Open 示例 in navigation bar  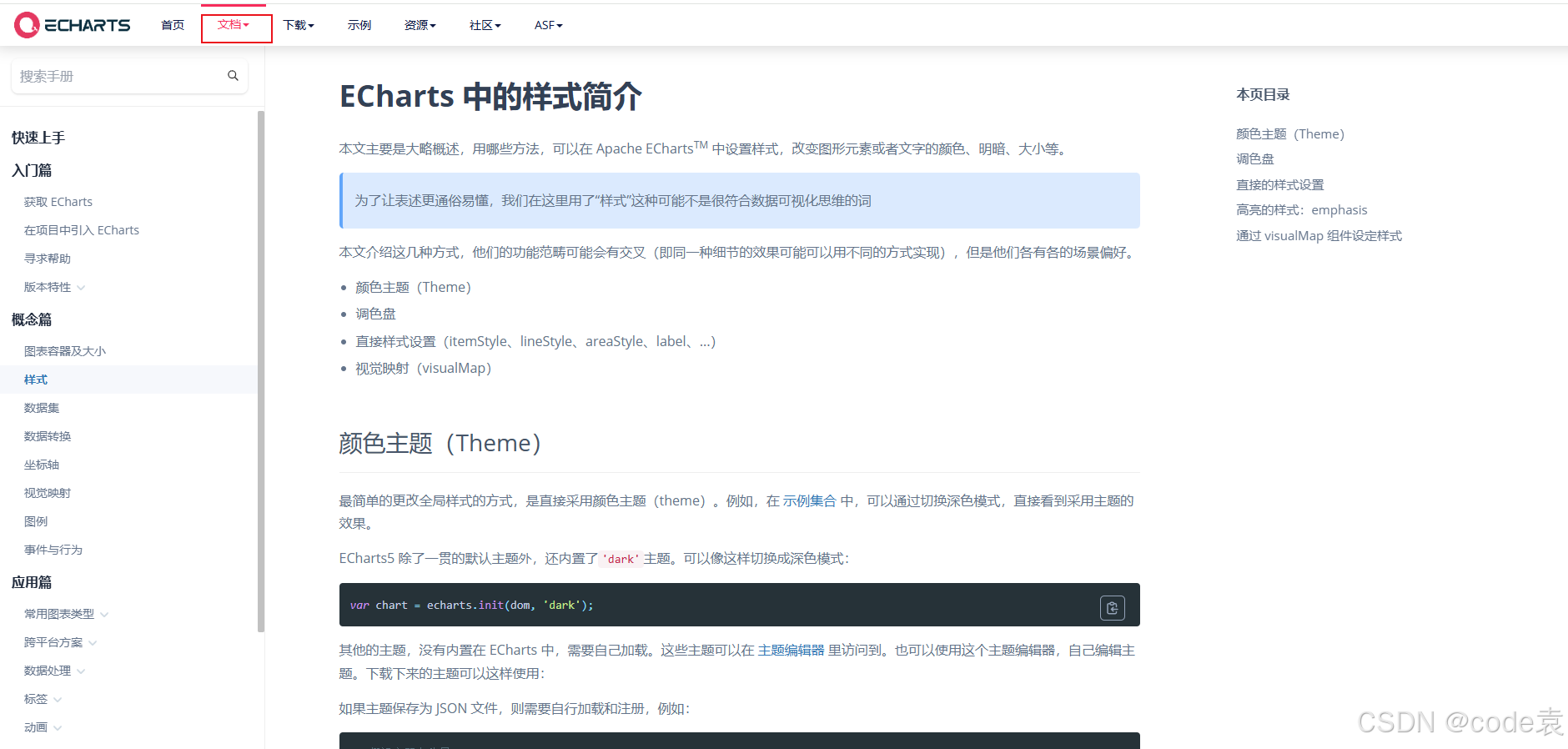point(359,25)
